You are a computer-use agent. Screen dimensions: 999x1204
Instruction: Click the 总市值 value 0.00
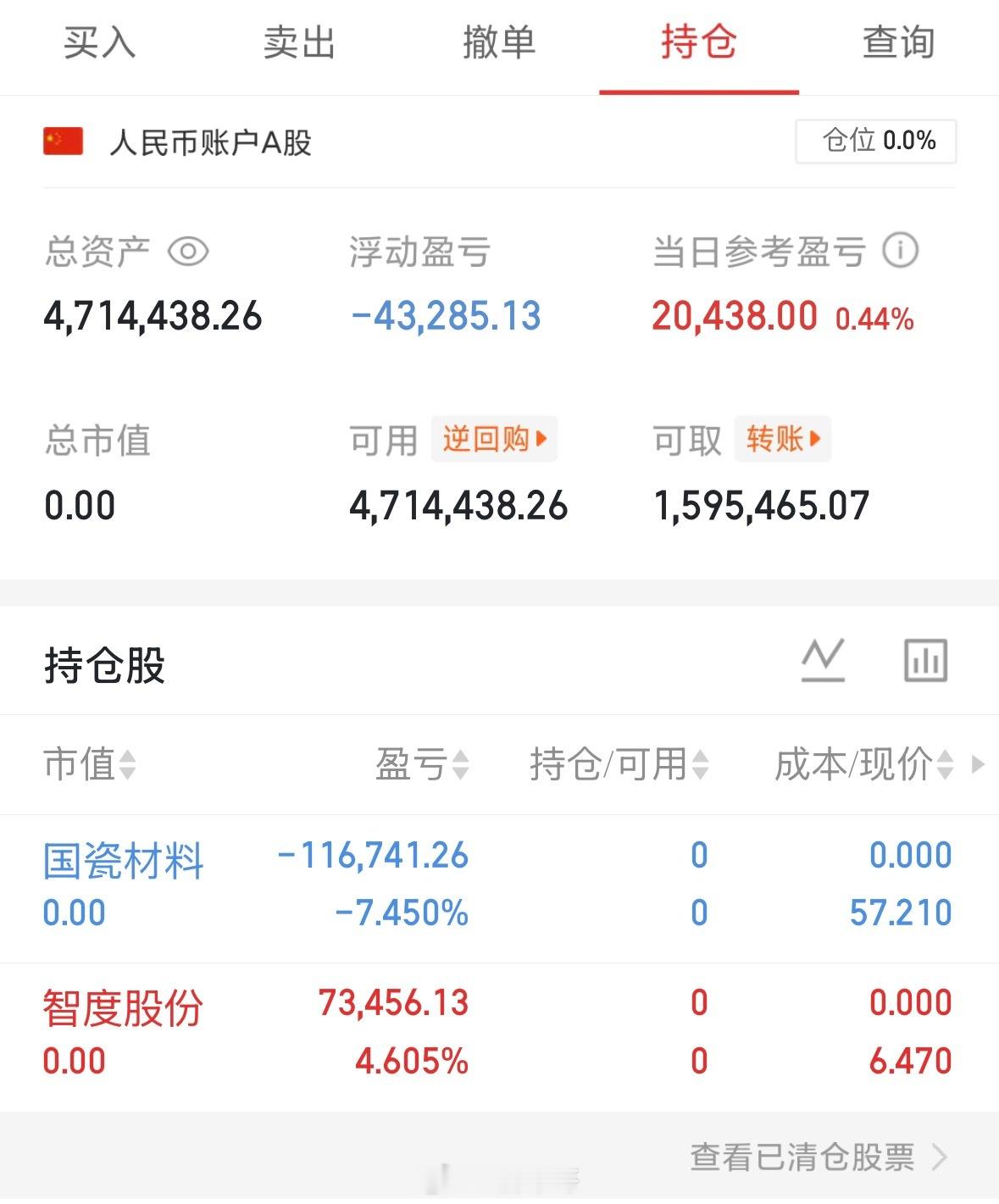(80, 507)
